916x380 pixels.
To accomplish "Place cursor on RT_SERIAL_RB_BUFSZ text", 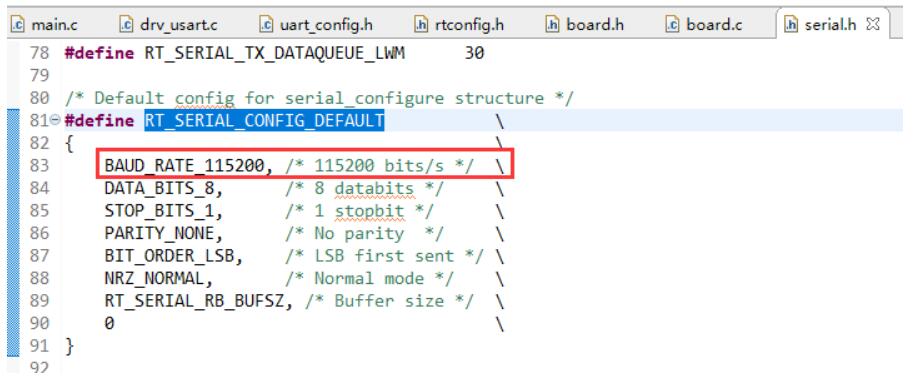I will (194, 301).
